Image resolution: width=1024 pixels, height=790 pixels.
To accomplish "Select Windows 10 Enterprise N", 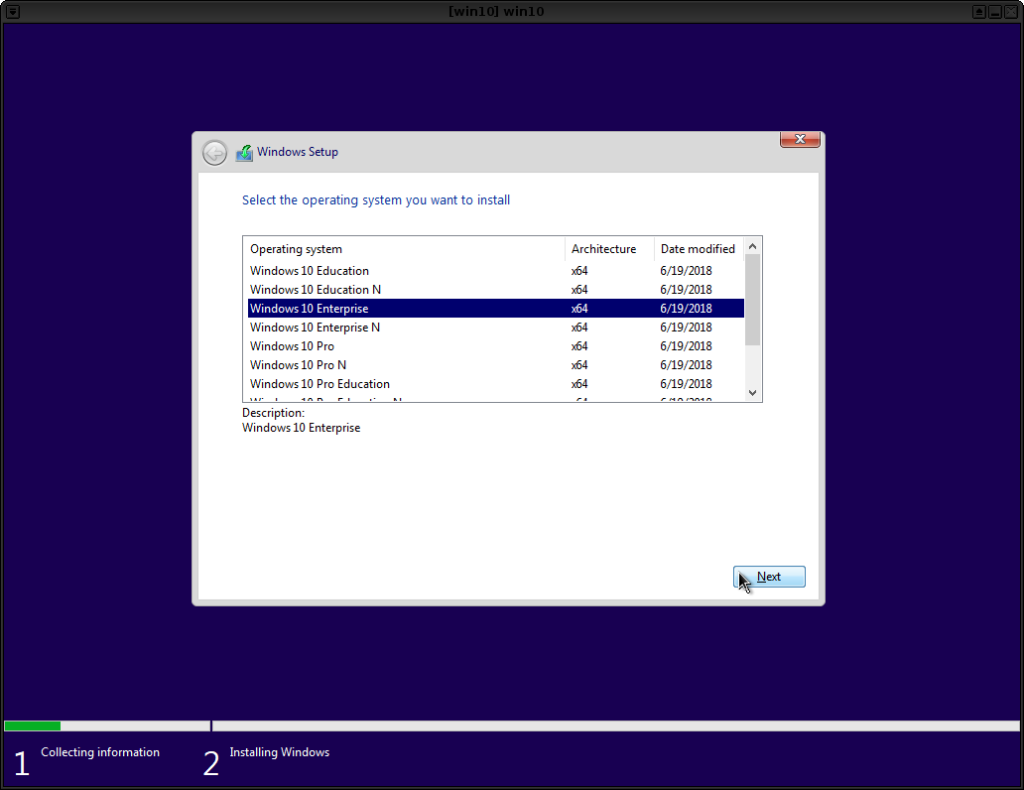I will pos(496,327).
